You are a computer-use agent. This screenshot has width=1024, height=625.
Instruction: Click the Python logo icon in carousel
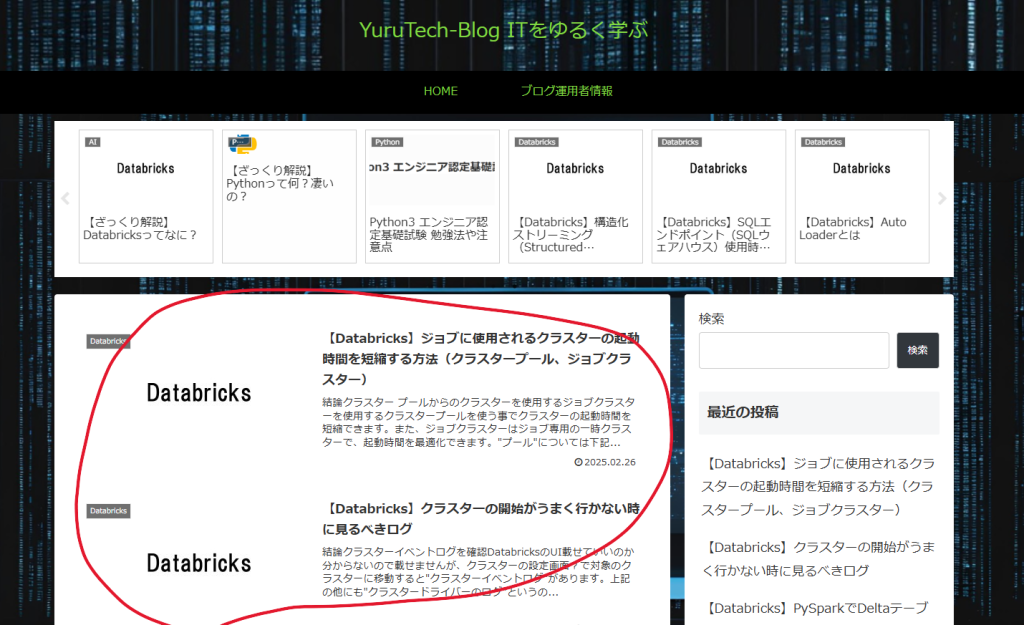[x=242, y=144]
